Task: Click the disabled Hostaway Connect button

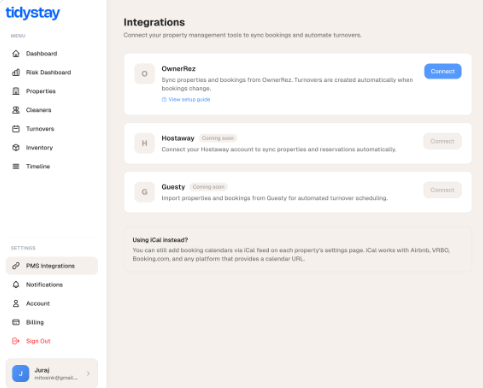Action: 442,141
